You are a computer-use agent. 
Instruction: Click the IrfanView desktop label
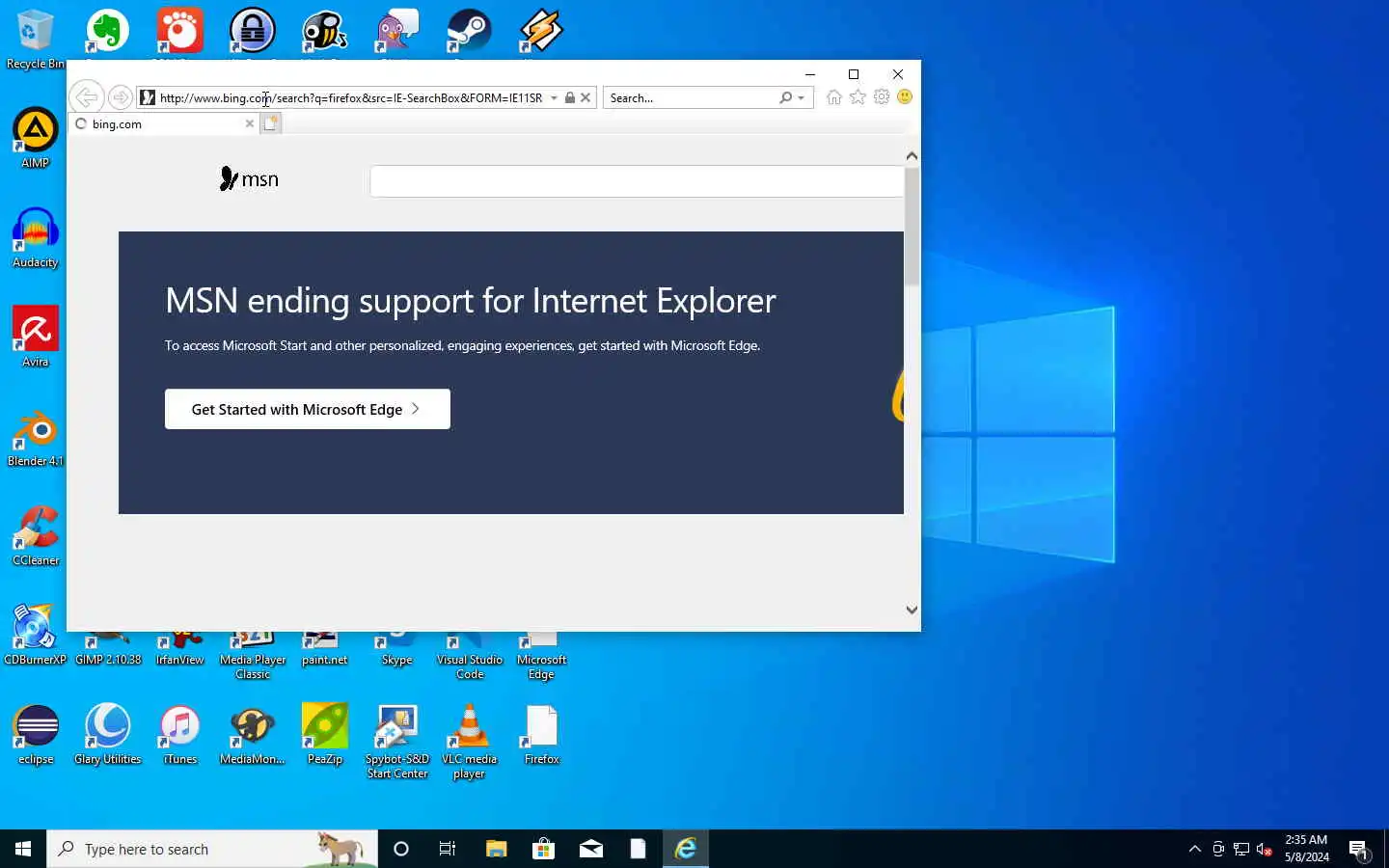coord(180,660)
